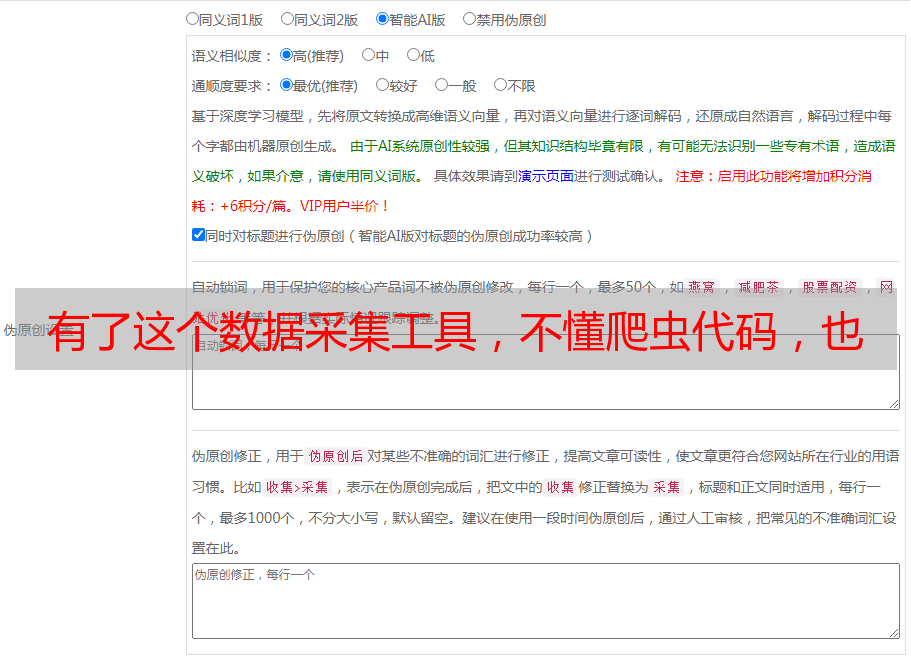The height and width of the screenshot is (658, 911).
Task: Open the 演示页面 link
Action: point(545,176)
